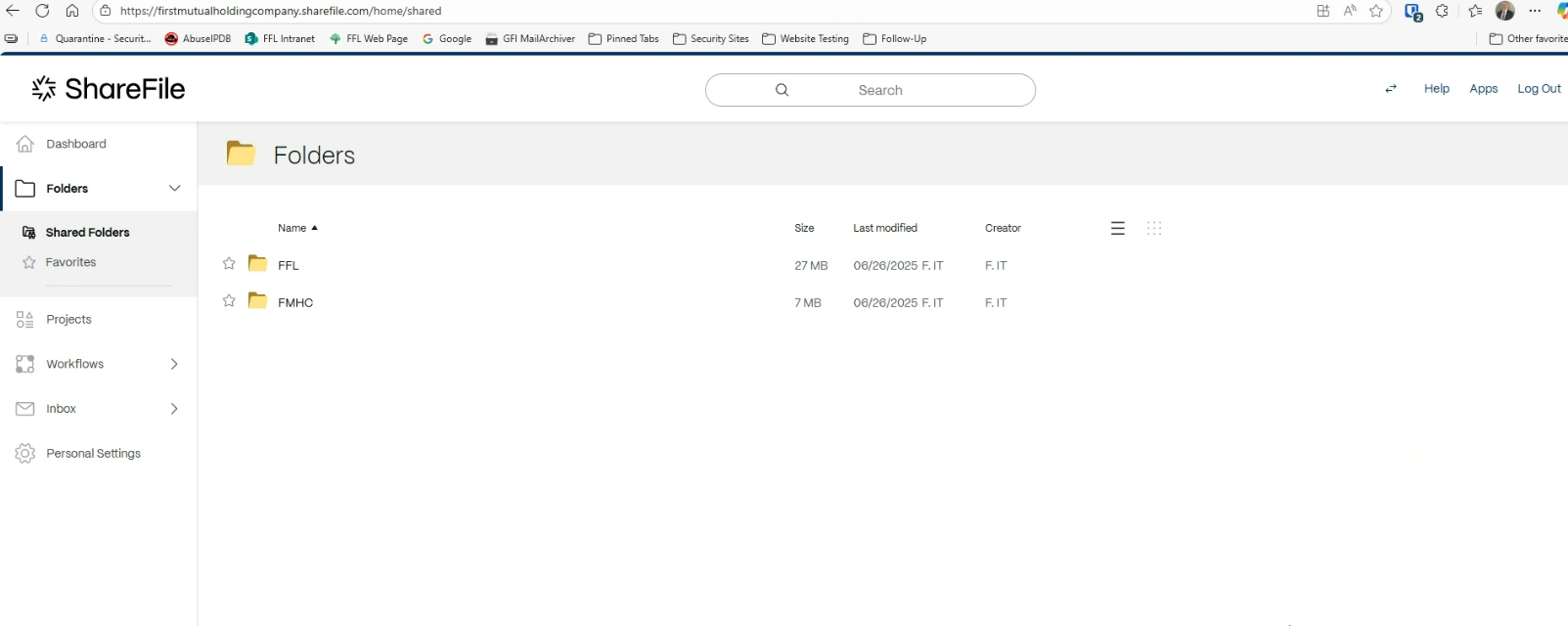Viewport: 1568px width, 626px height.
Task: Select Folders in the sidebar
Action: 67,189
